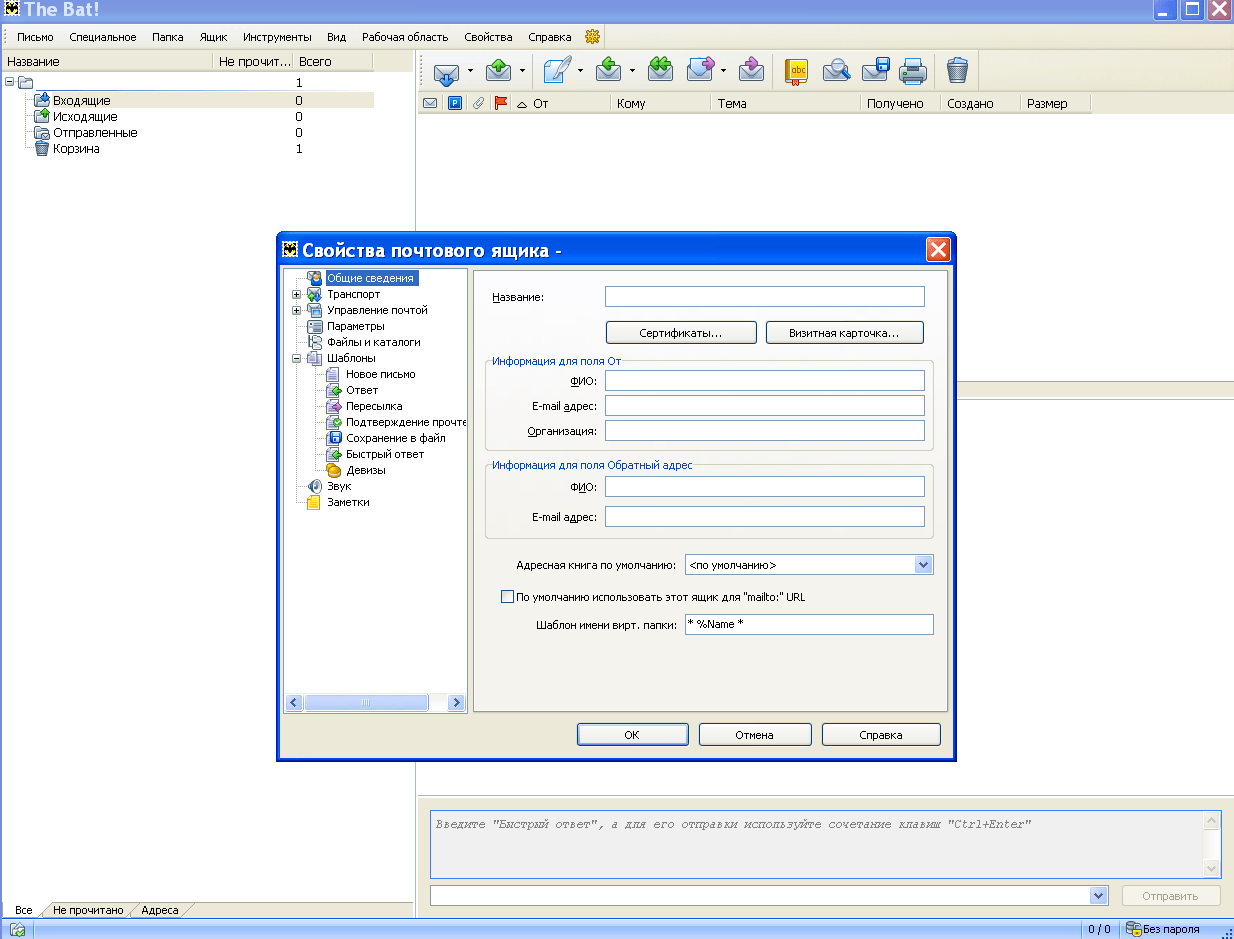
Task: Click the delete message trash icon
Action: point(957,70)
